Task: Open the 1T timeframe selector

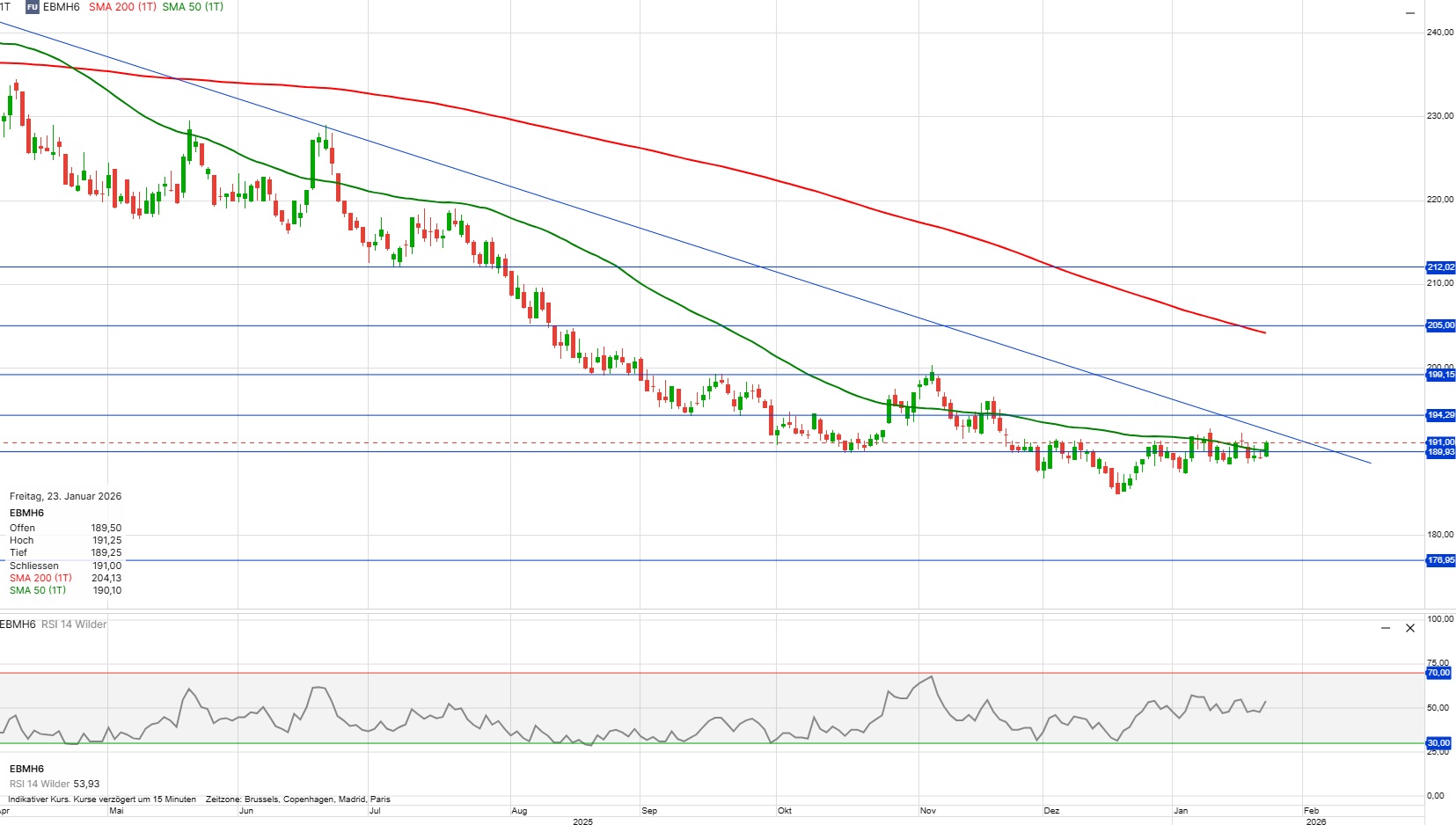Action: 5,7
